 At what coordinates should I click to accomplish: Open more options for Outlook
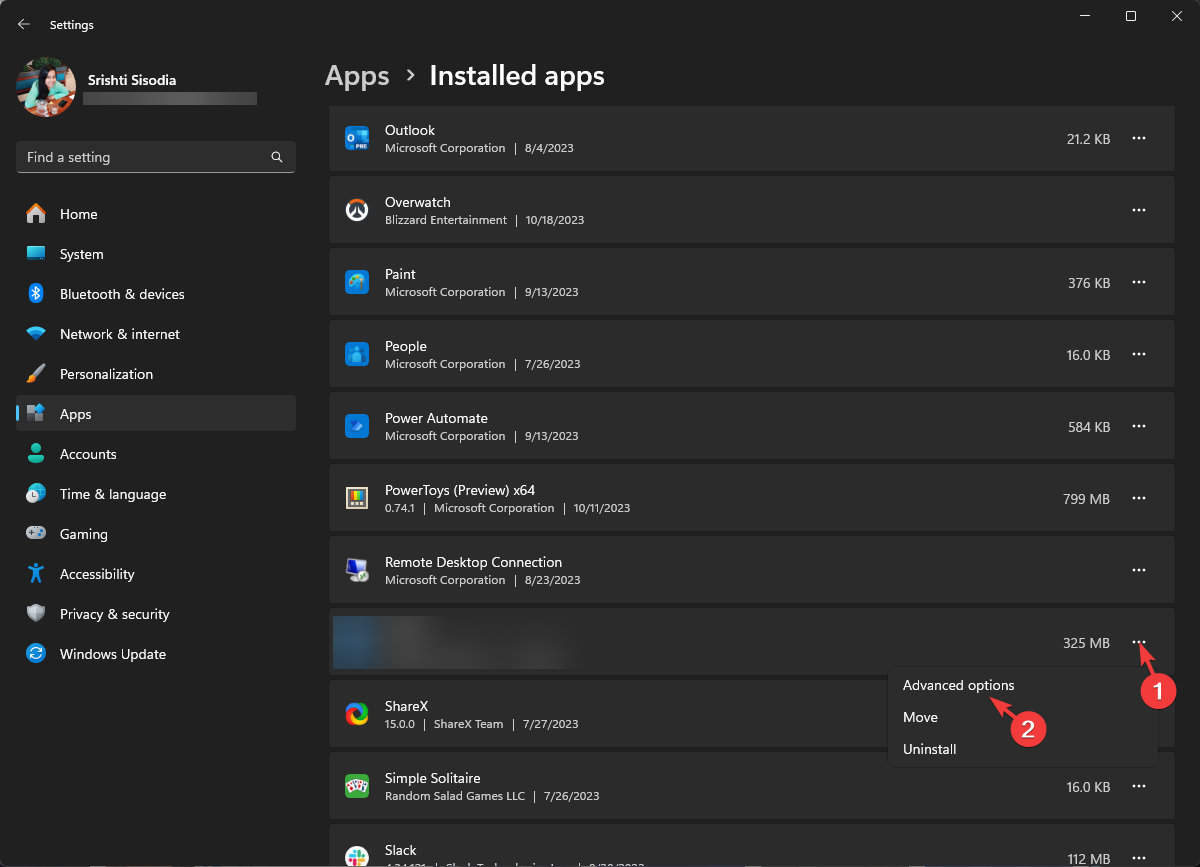[1138, 139]
